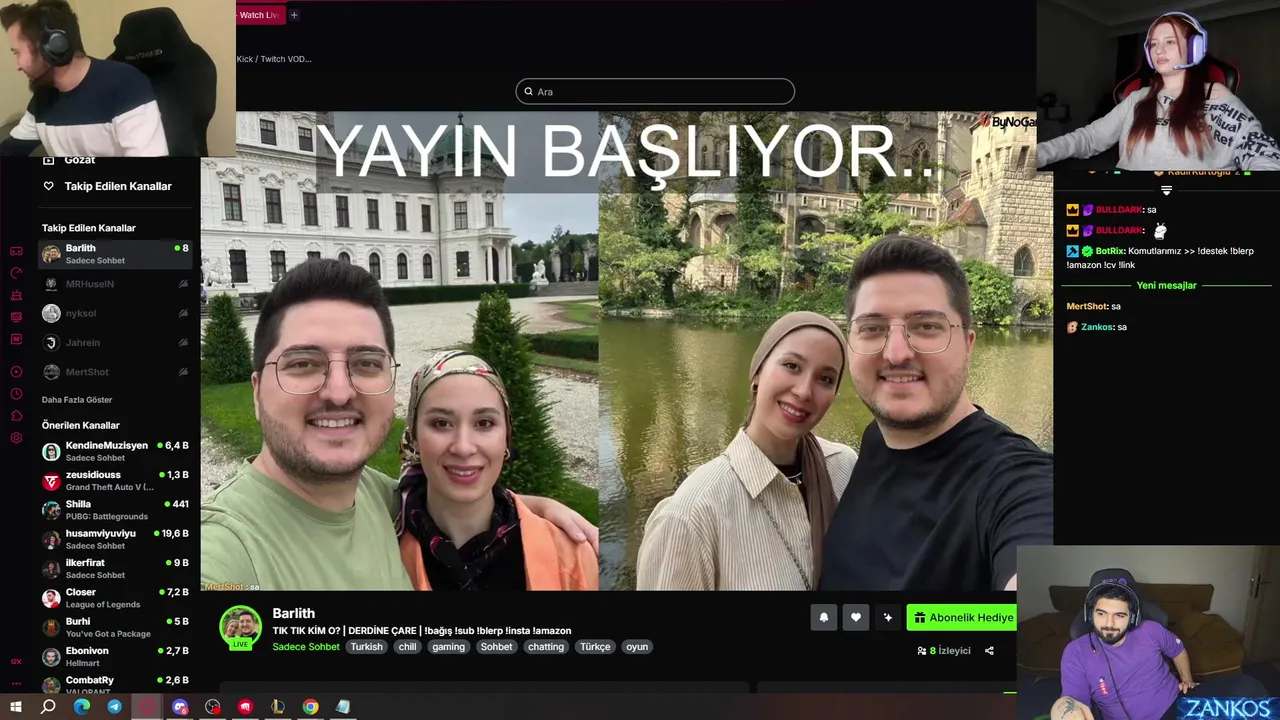Click BotRix username in chat
Screen dimensions: 1280x720
tap(1109, 251)
